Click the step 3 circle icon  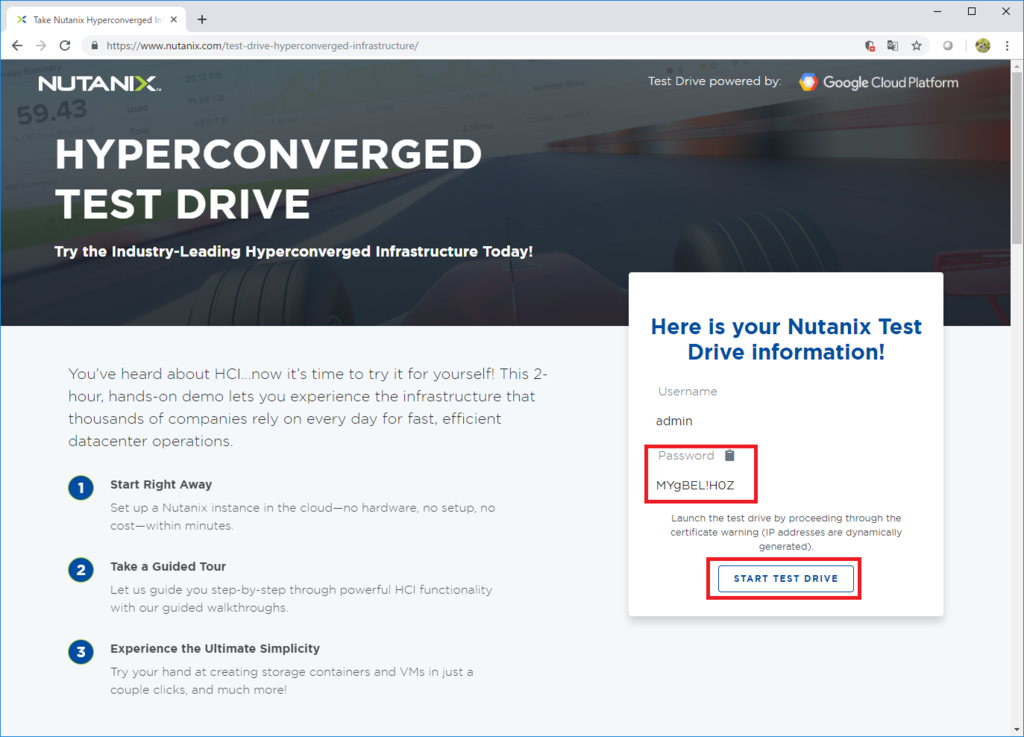(x=81, y=651)
